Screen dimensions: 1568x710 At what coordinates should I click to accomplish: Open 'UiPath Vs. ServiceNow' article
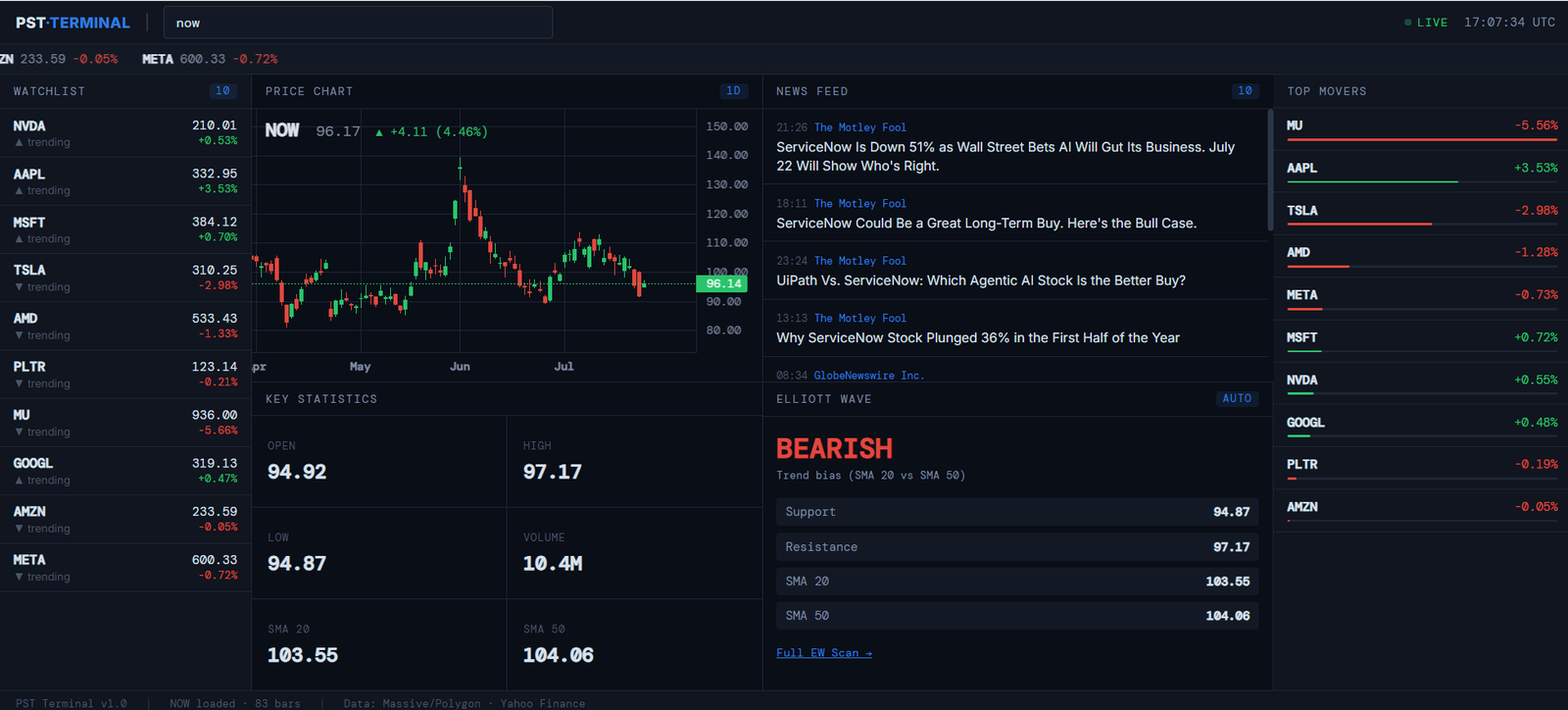point(1015,272)
